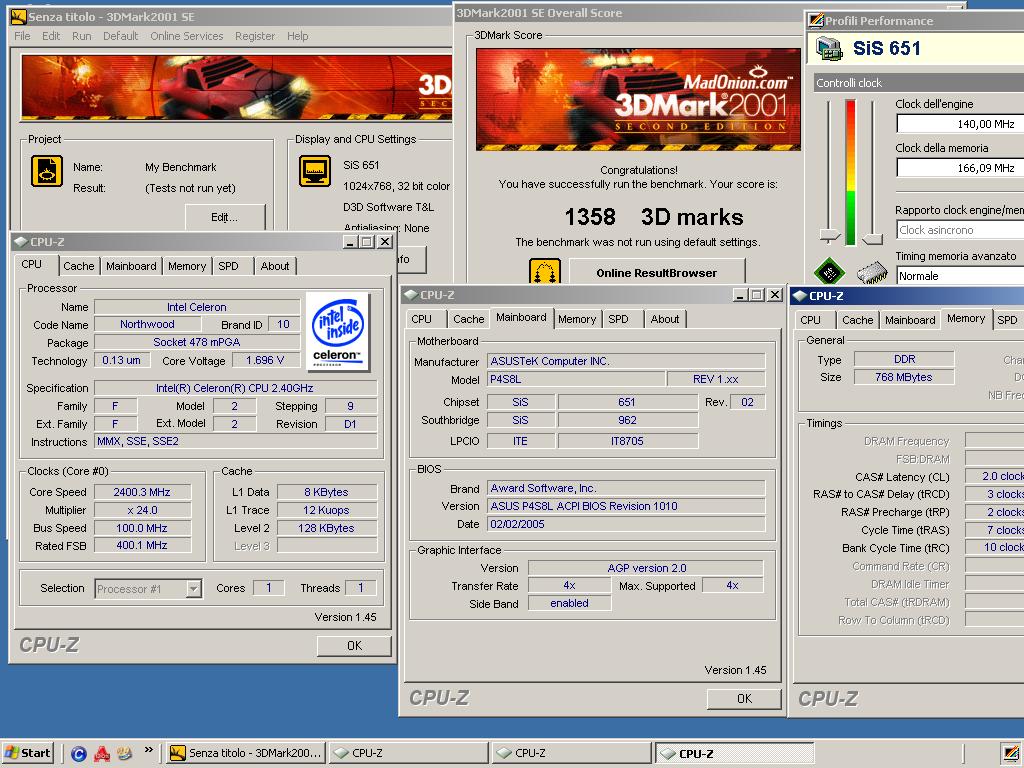Select Cache tab in middle CPU-Z window
This screenshot has width=1024, height=768.
pyautogui.click(x=468, y=319)
